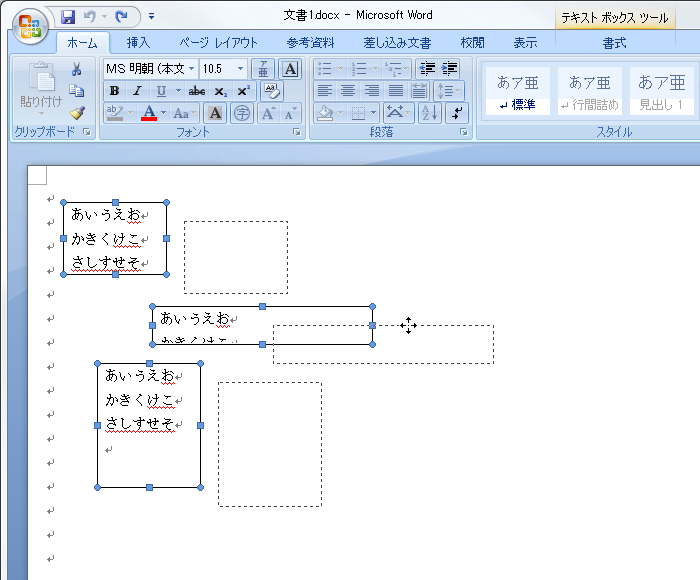Toggle Bold formatting
Screen dimensions: 700x580
click(x=114, y=91)
